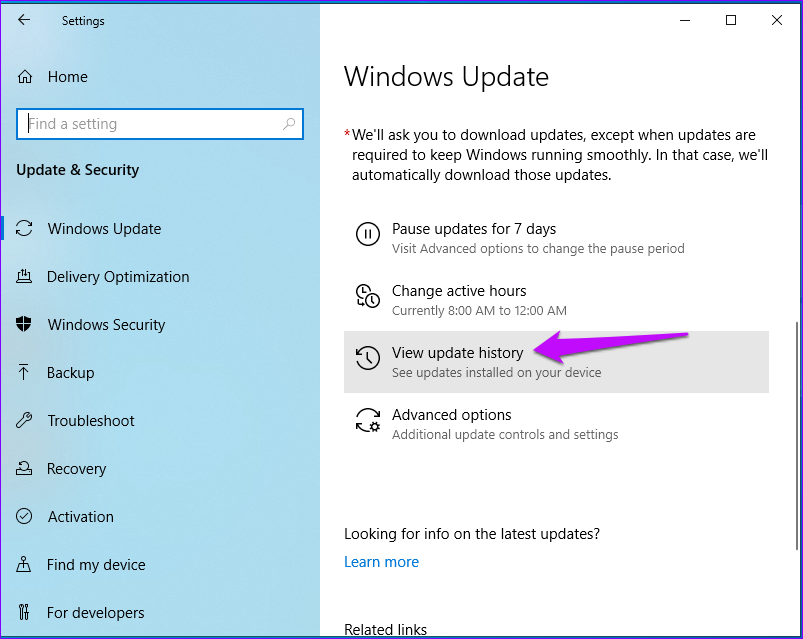
Task: Click 'Visit Advanced options to change the pause period'
Action: click(538, 249)
